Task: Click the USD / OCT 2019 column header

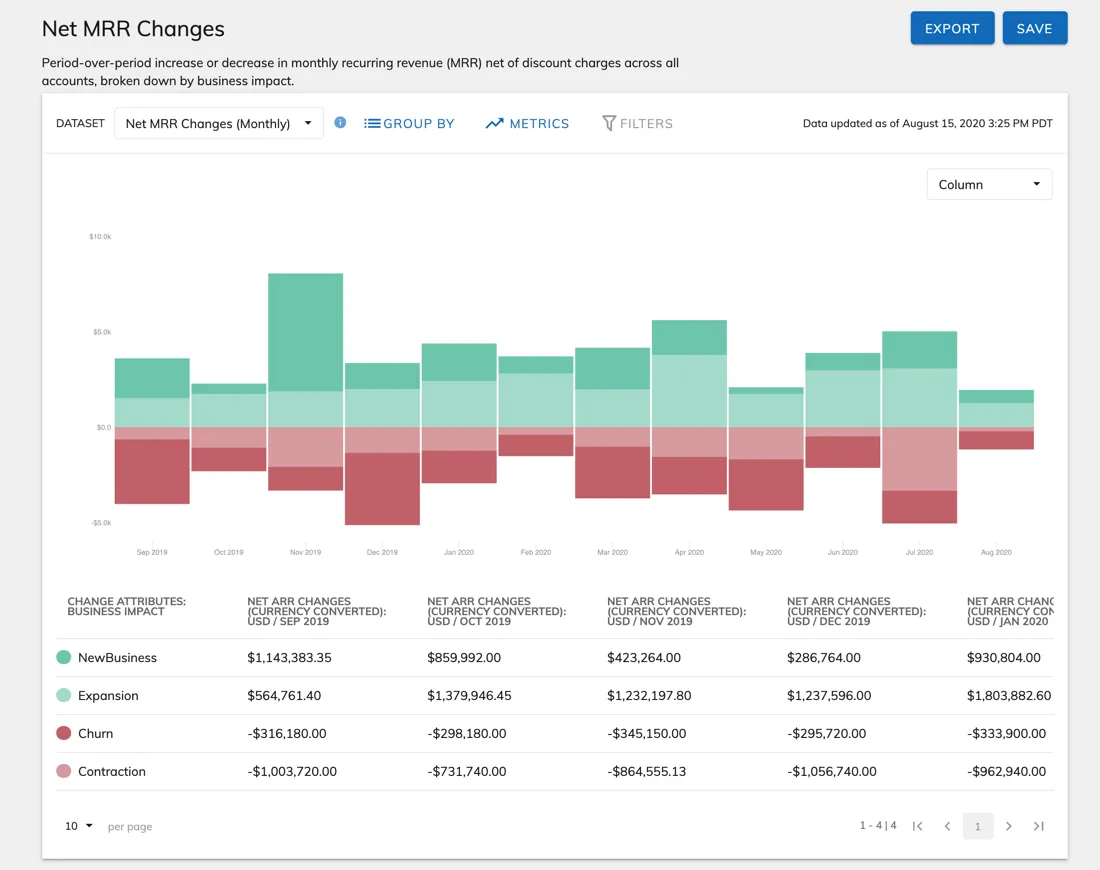Action: [x=497, y=611]
